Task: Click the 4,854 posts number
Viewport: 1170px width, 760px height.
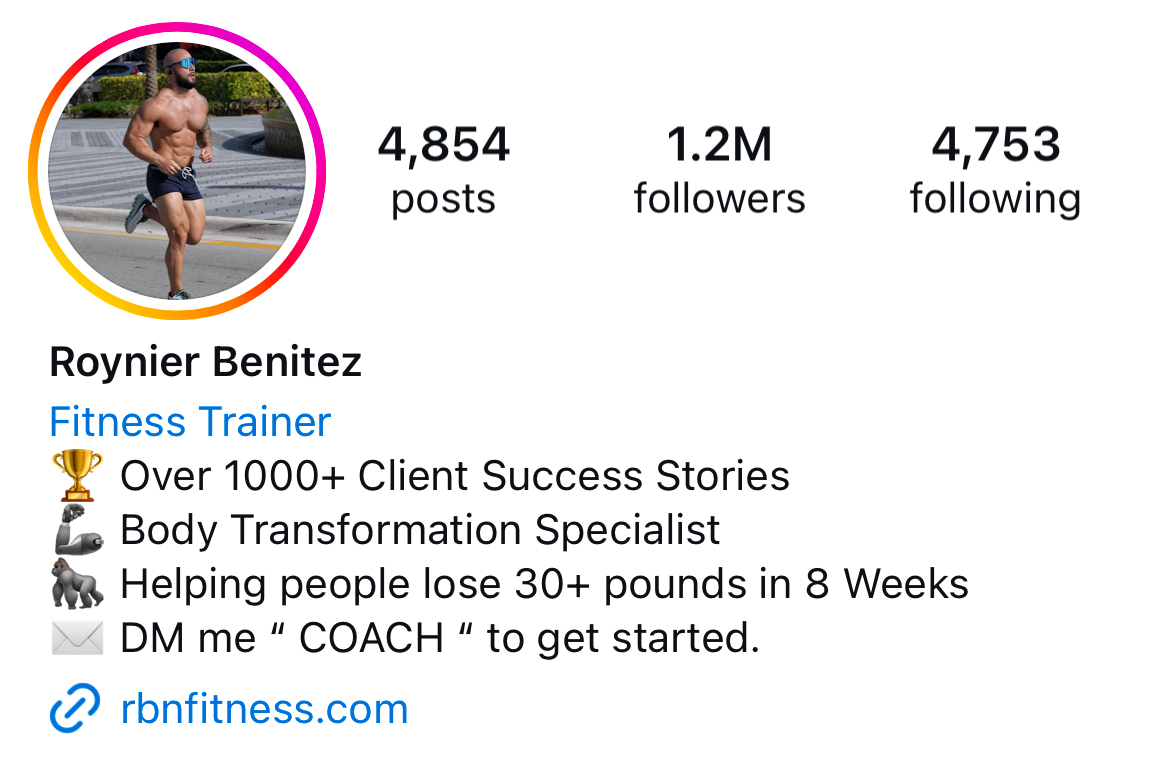Action: point(443,145)
